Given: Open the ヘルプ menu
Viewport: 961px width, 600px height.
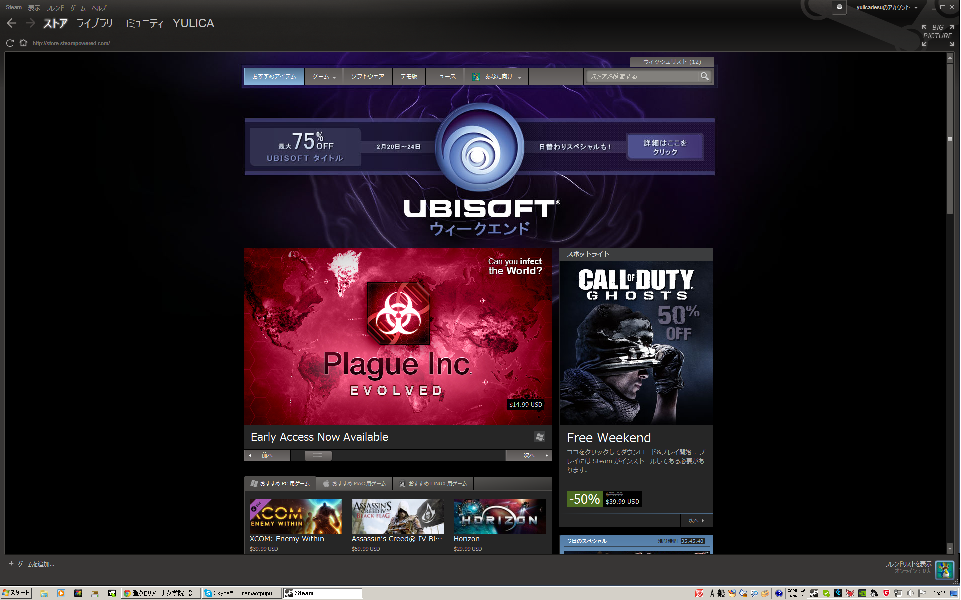Looking at the screenshot, I should click(99, 7).
